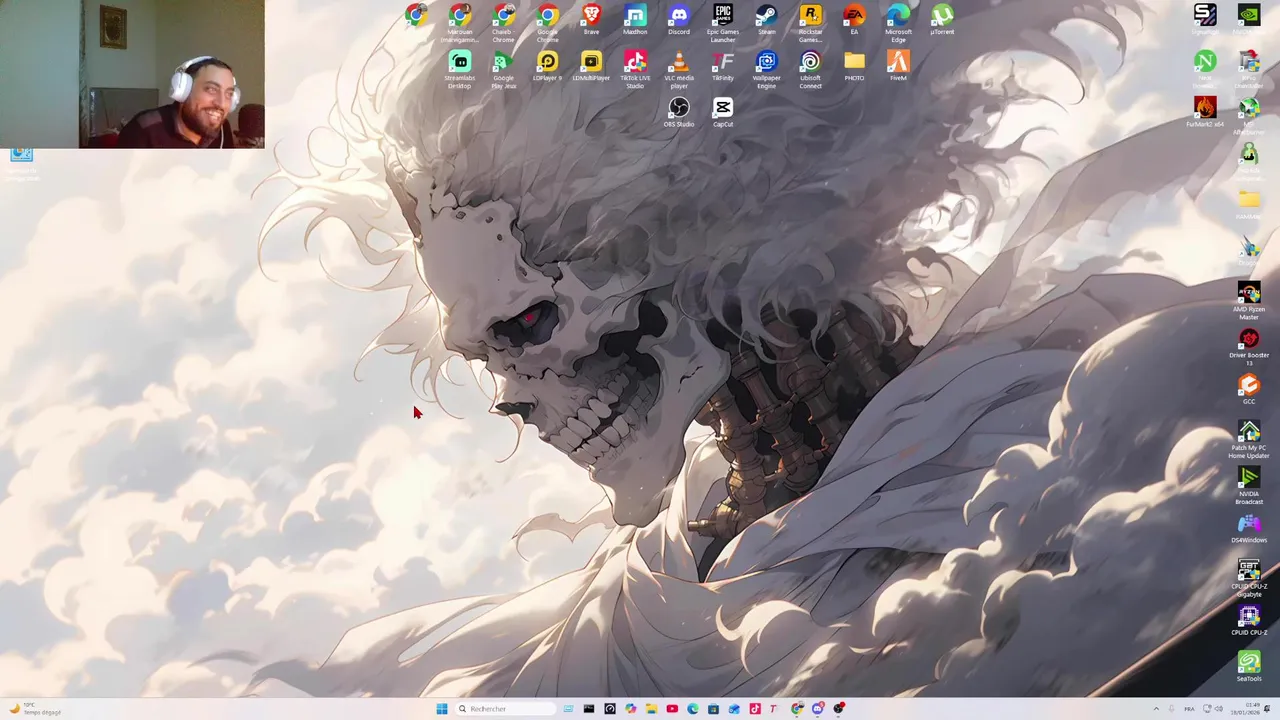This screenshot has width=1280, height=720.
Task: Launch the Ubisoft Connect shortcut
Action: pos(811,70)
